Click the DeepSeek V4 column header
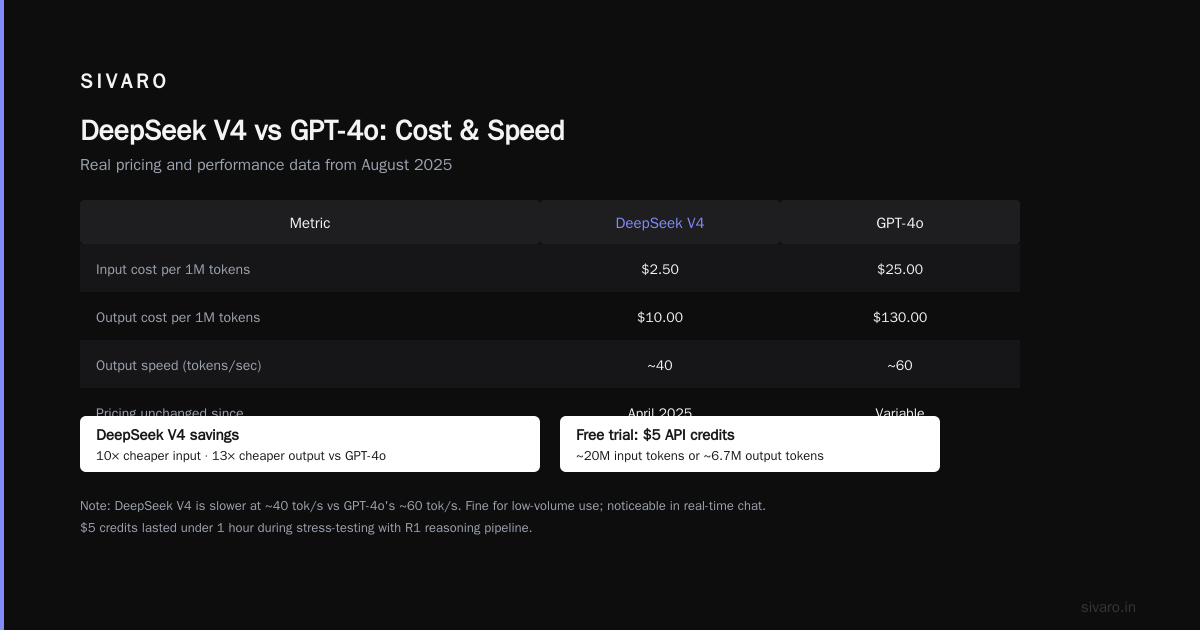 [660, 223]
